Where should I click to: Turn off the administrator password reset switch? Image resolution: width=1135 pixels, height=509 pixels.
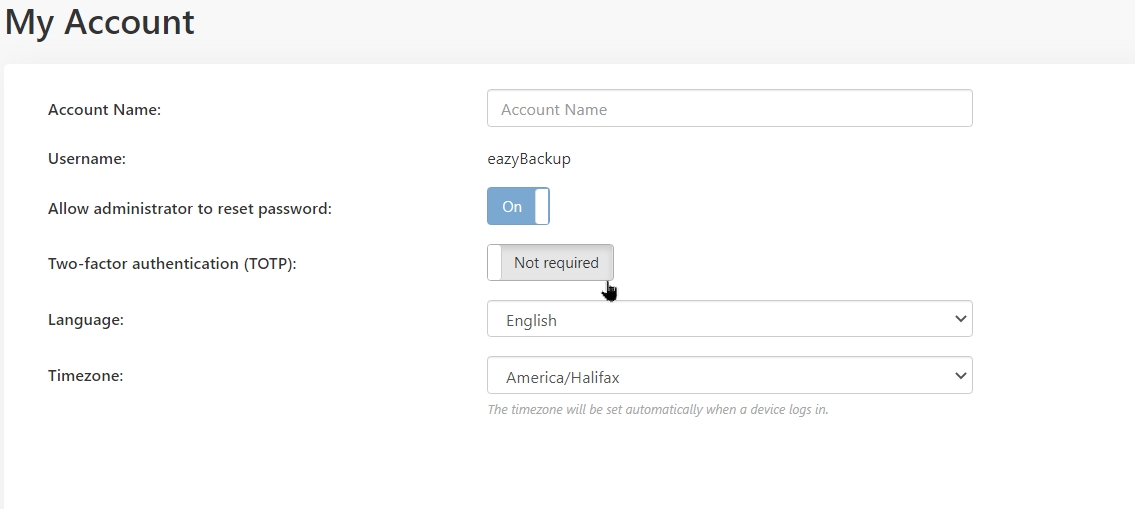[x=518, y=206]
